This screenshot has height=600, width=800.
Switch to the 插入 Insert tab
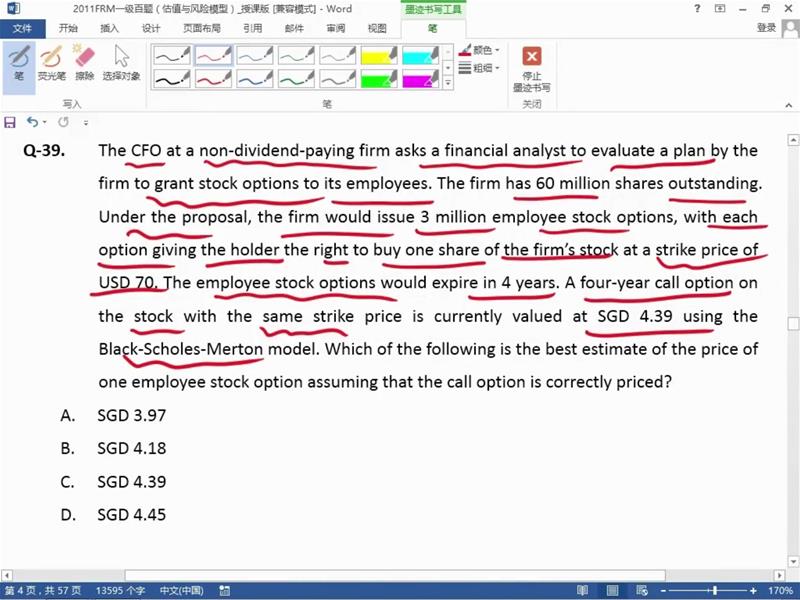110,28
